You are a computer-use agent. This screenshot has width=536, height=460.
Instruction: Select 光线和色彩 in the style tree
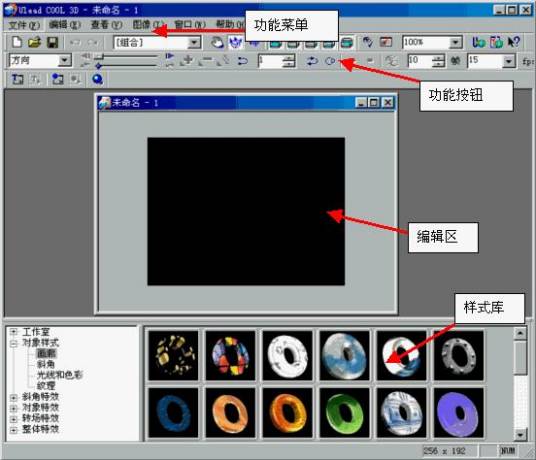pos(60,375)
